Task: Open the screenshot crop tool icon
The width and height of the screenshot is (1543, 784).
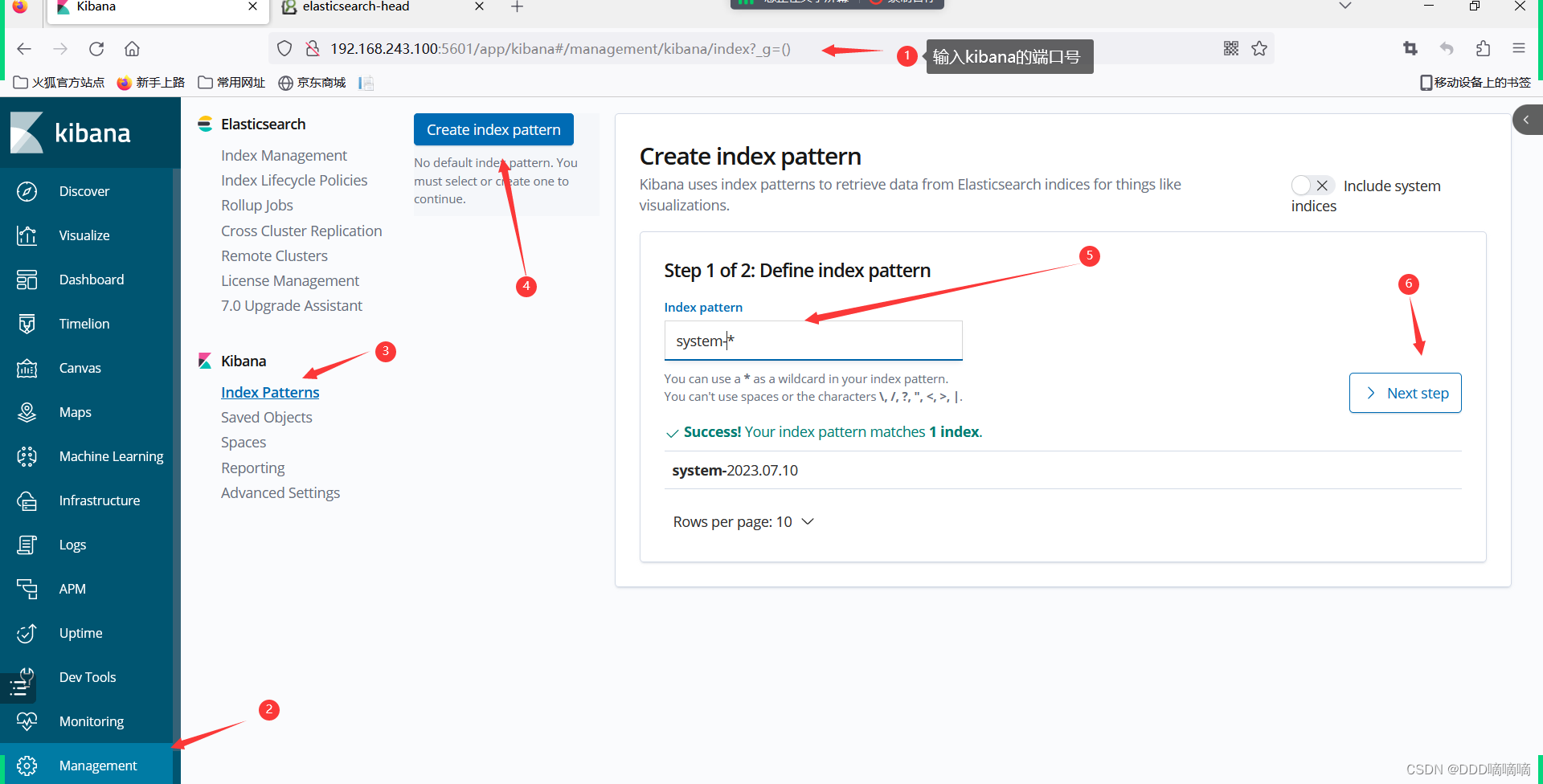Action: click(1410, 49)
